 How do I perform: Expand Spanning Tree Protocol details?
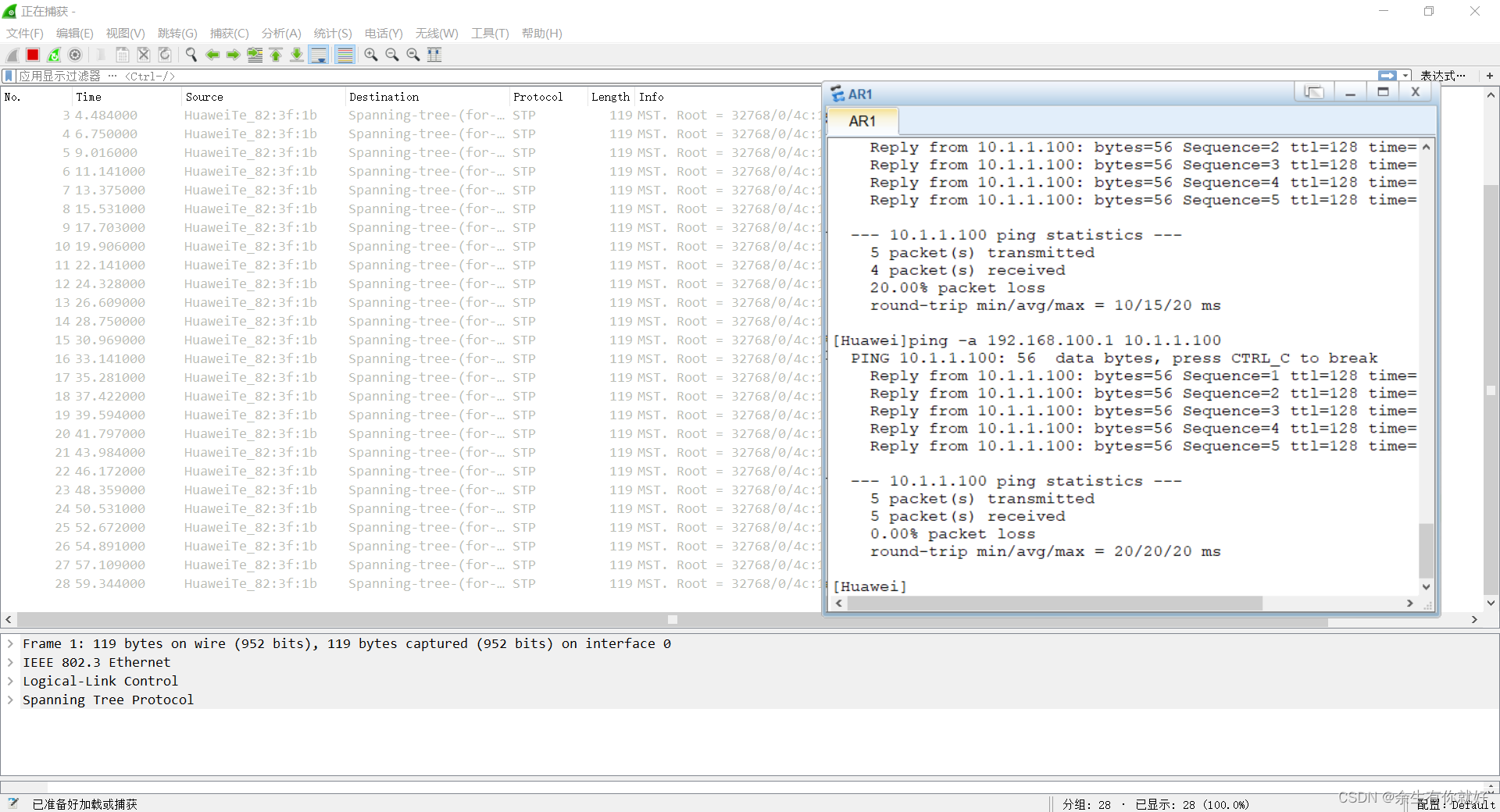(10, 700)
